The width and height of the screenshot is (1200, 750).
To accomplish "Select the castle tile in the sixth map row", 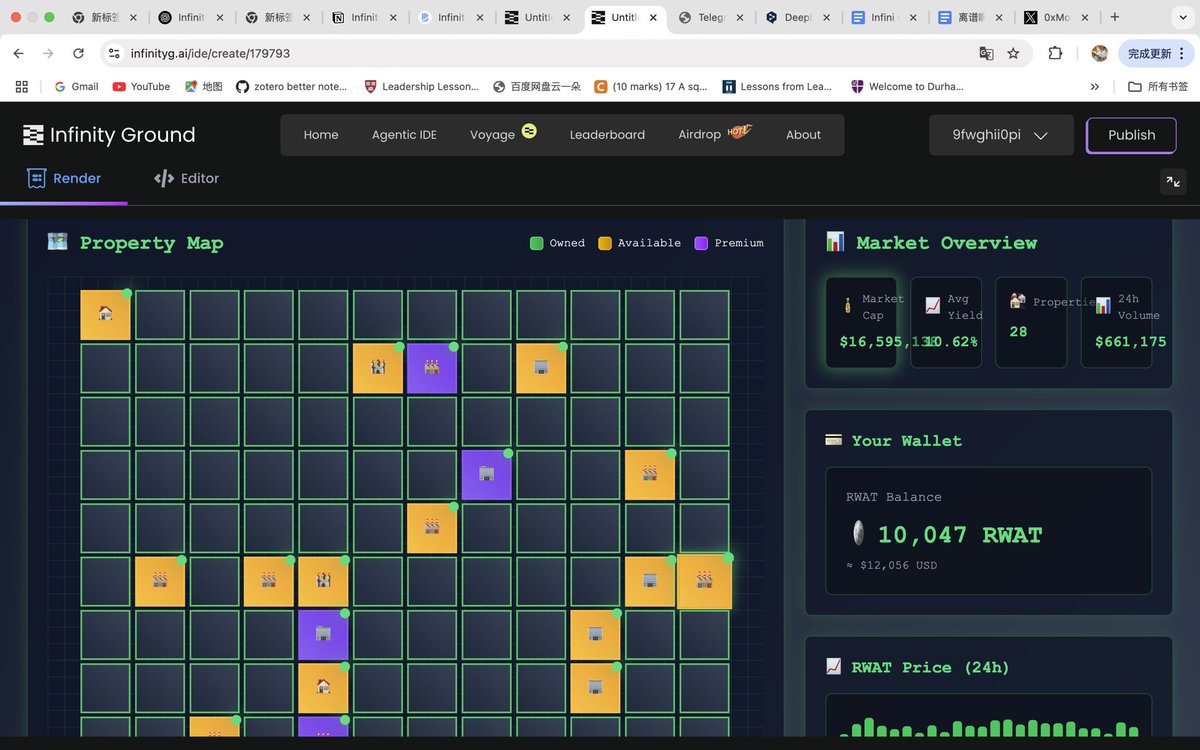I will (323, 582).
